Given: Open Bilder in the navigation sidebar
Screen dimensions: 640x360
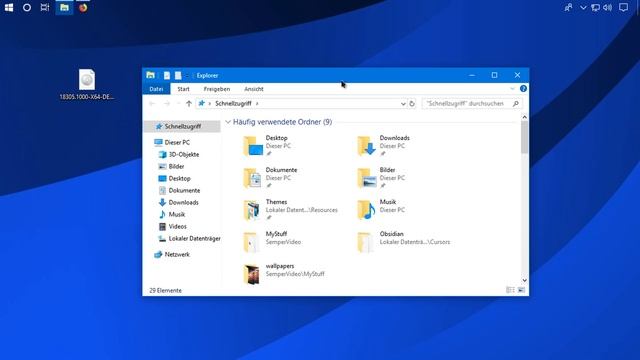Looking at the screenshot, I should [x=176, y=167].
